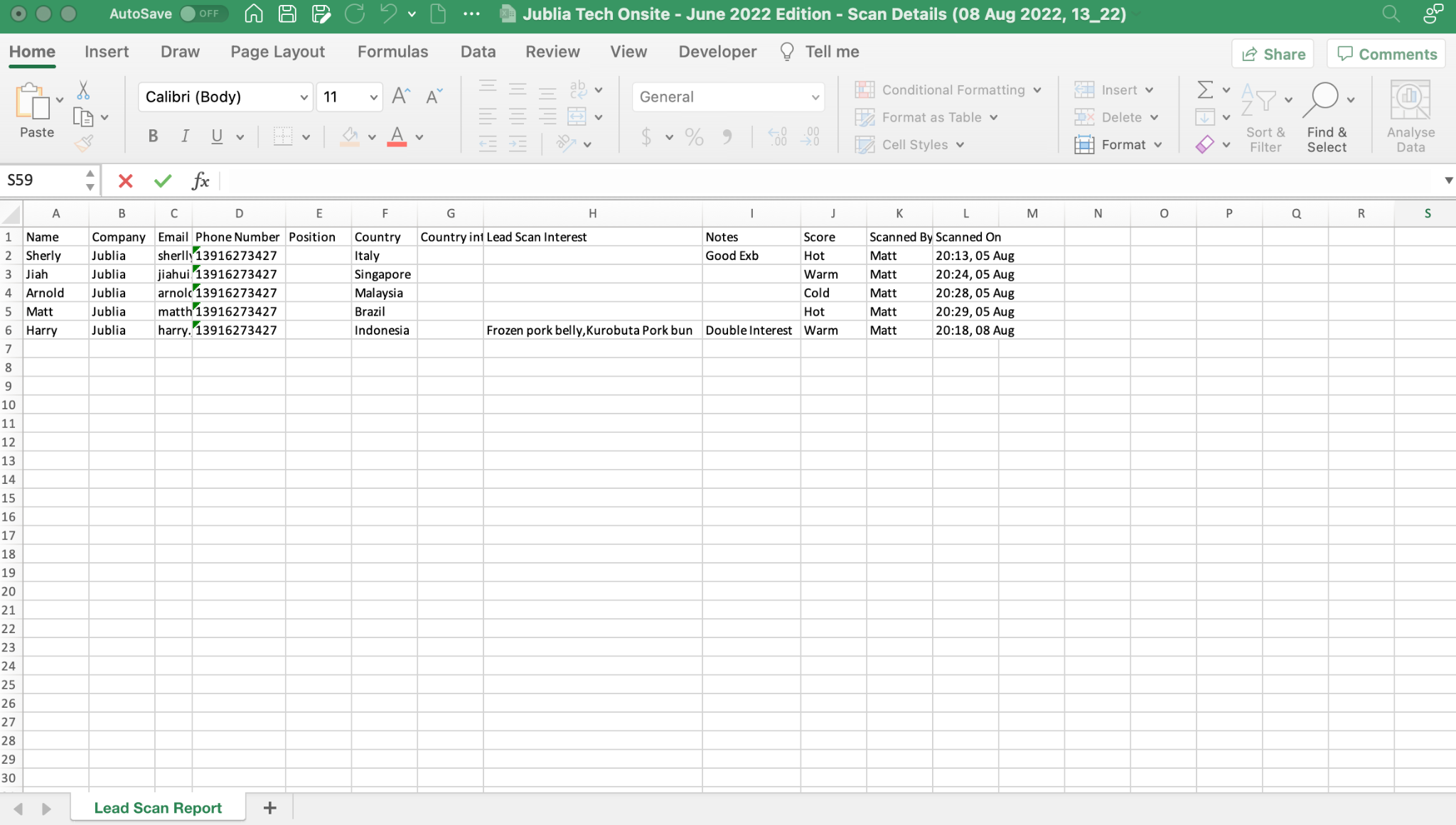
Task: Click the AutoSum sigma icon
Action: click(x=1204, y=90)
